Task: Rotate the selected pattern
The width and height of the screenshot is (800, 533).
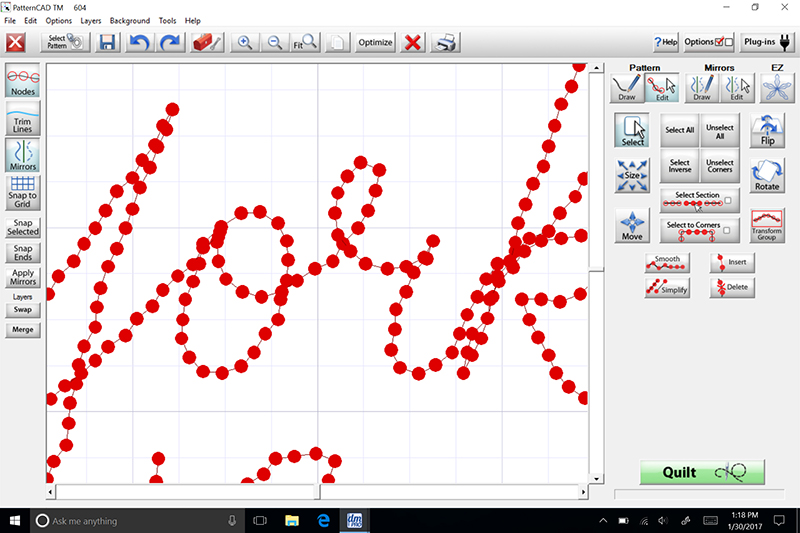Action: pos(767,175)
